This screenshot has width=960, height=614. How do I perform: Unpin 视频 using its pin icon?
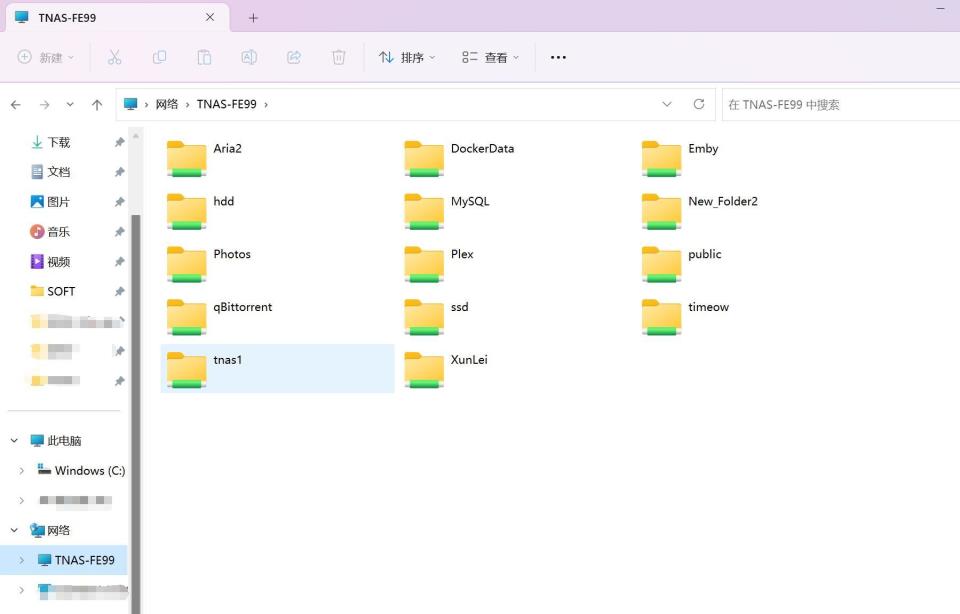119,261
